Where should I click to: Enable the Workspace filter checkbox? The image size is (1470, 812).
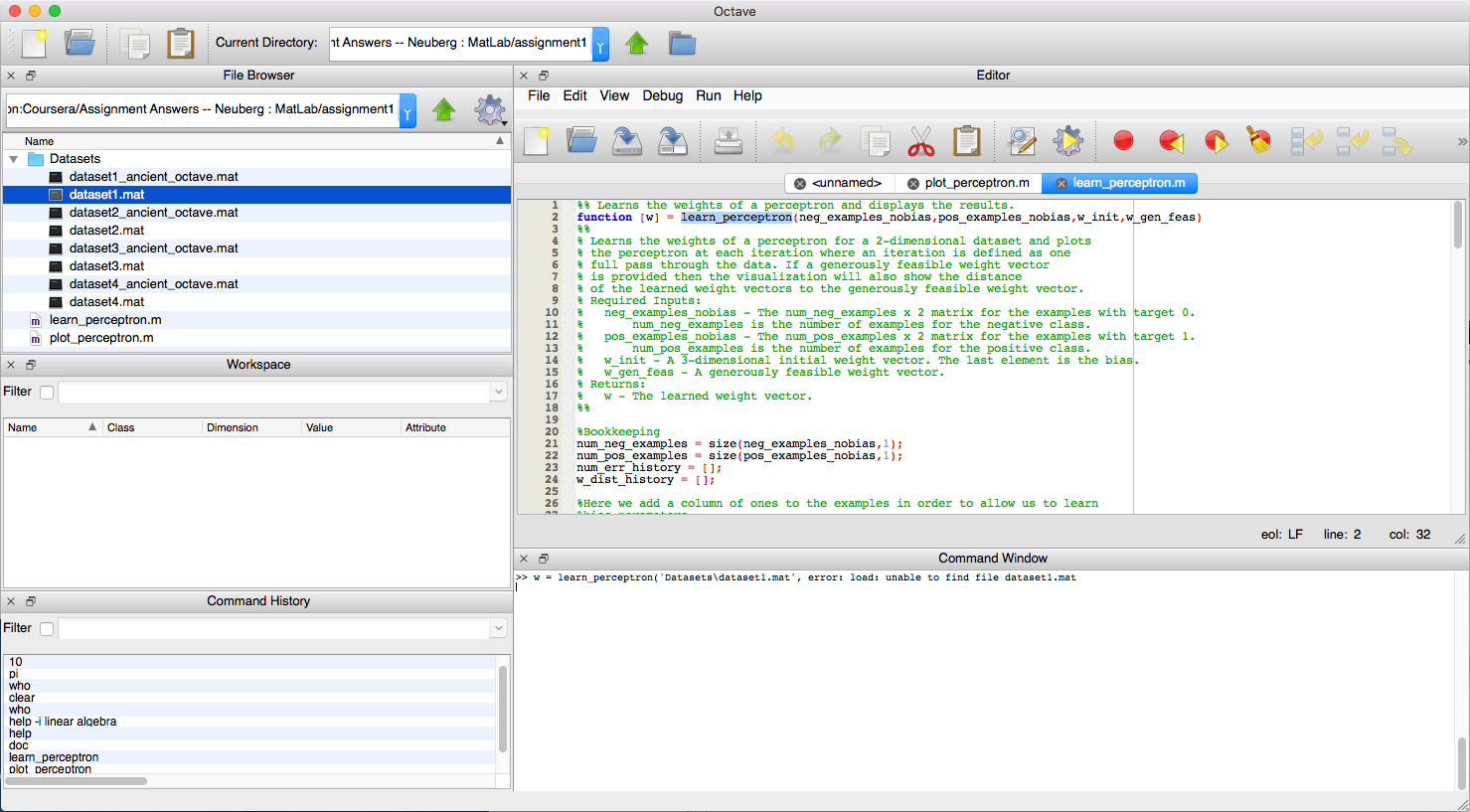pos(47,392)
